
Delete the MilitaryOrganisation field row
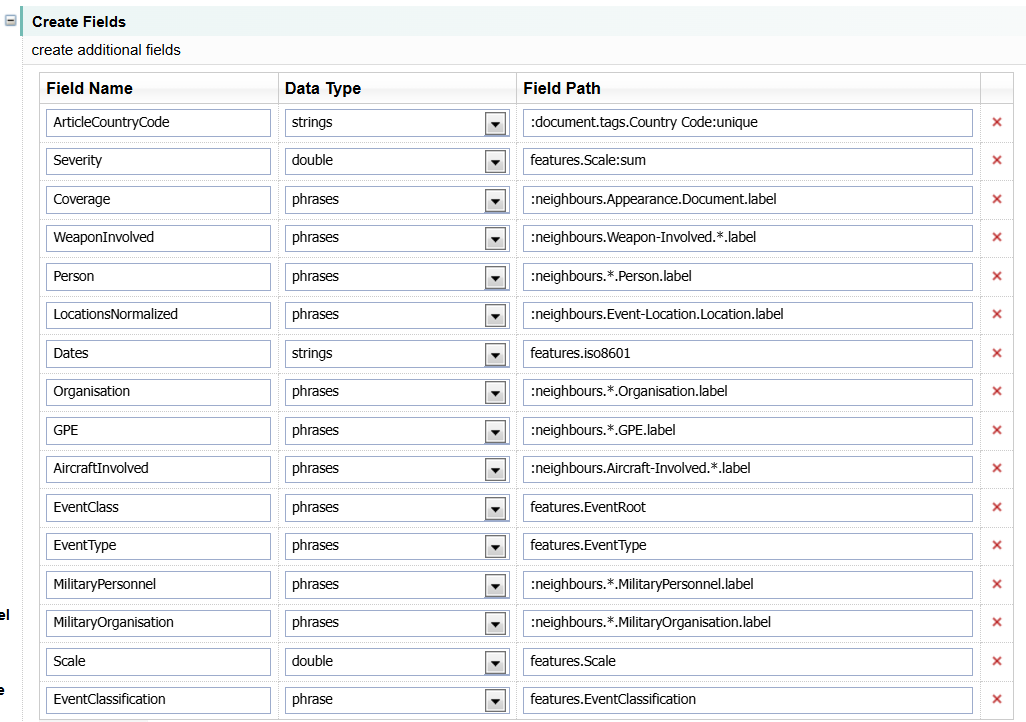tap(996, 622)
